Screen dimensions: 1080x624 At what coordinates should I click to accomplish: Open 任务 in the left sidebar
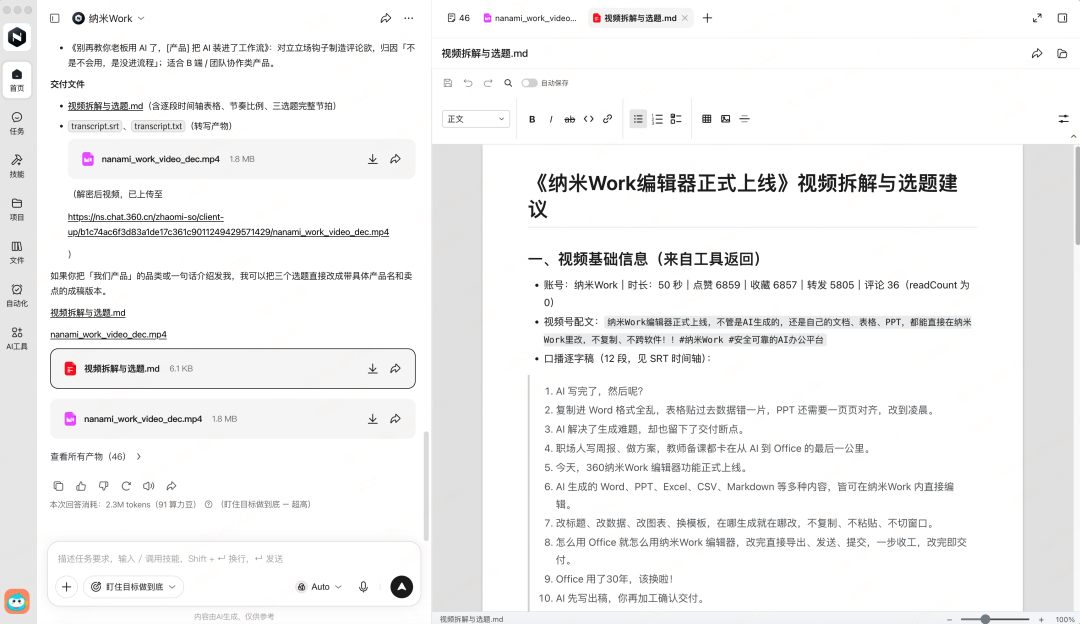pyautogui.click(x=17, y=123)
